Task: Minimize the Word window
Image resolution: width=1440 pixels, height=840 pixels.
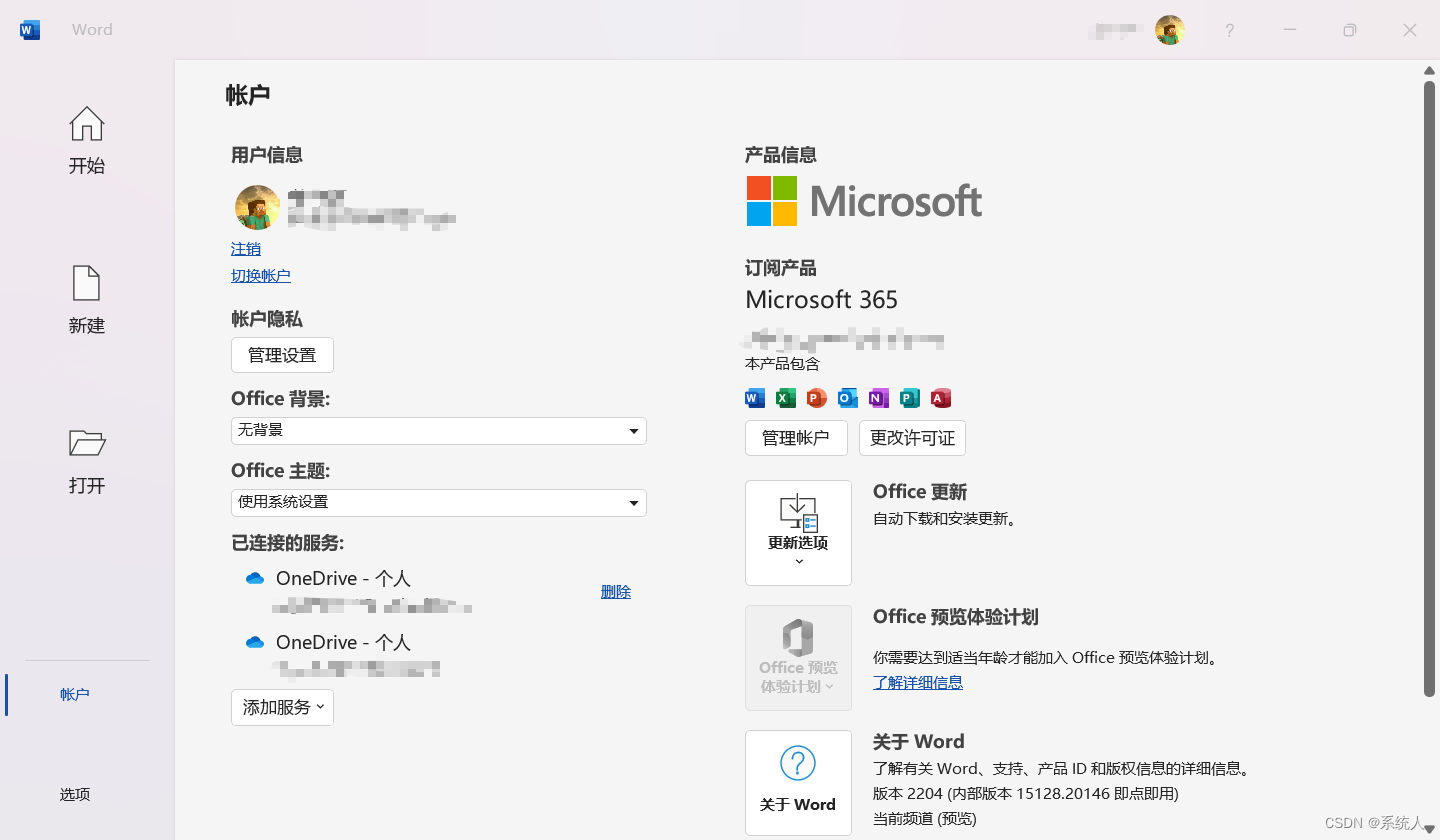Action: click(1290, 30)
